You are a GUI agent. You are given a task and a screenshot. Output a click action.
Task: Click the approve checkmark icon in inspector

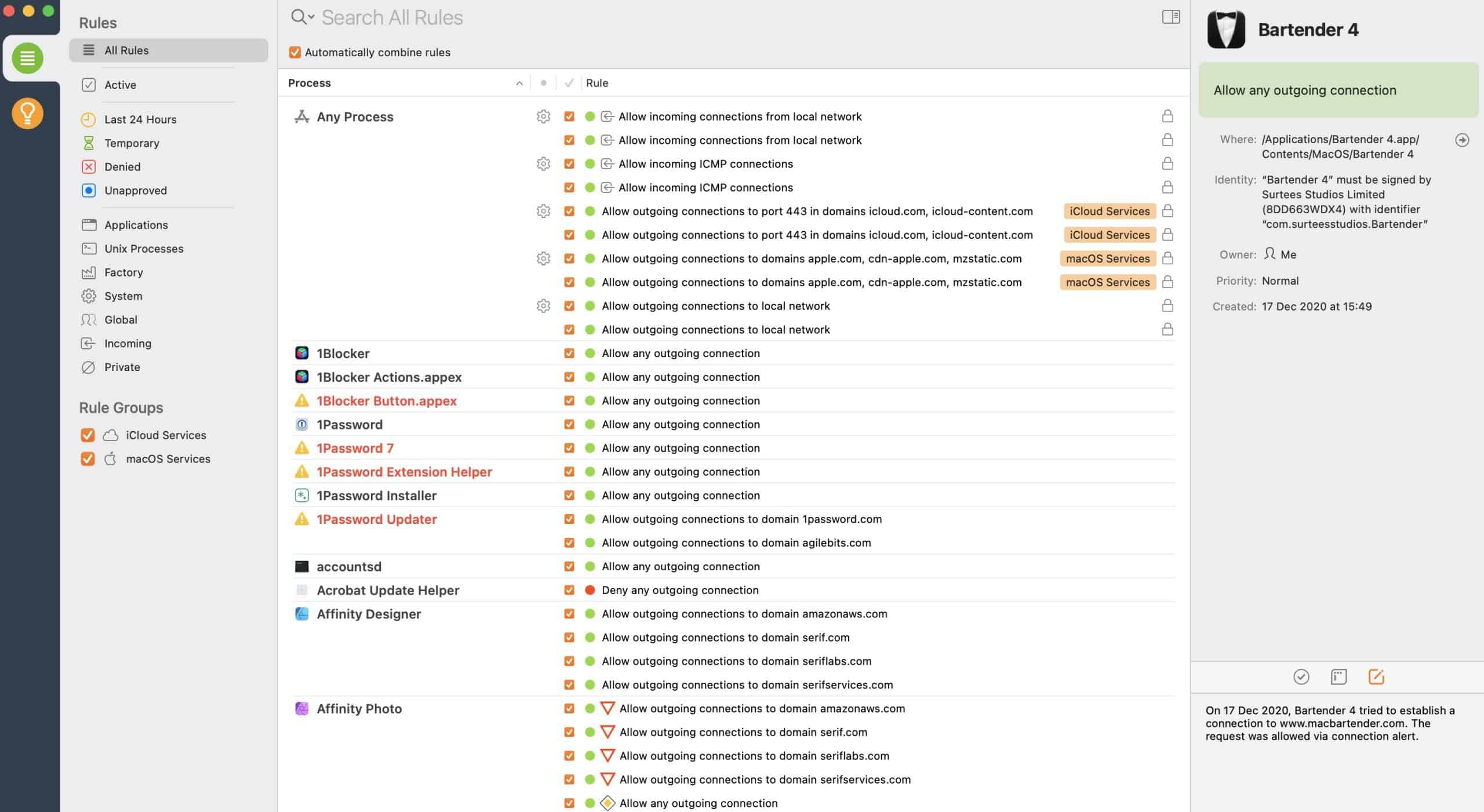[1301, 676]
